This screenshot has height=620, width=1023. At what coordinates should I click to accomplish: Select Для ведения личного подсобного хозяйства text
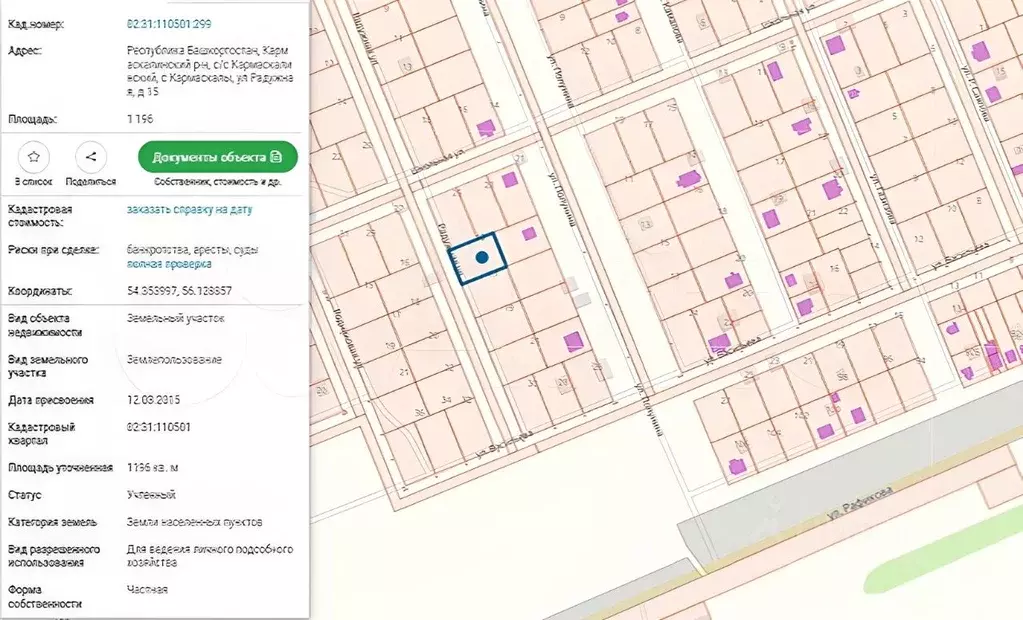click(210, 556)
